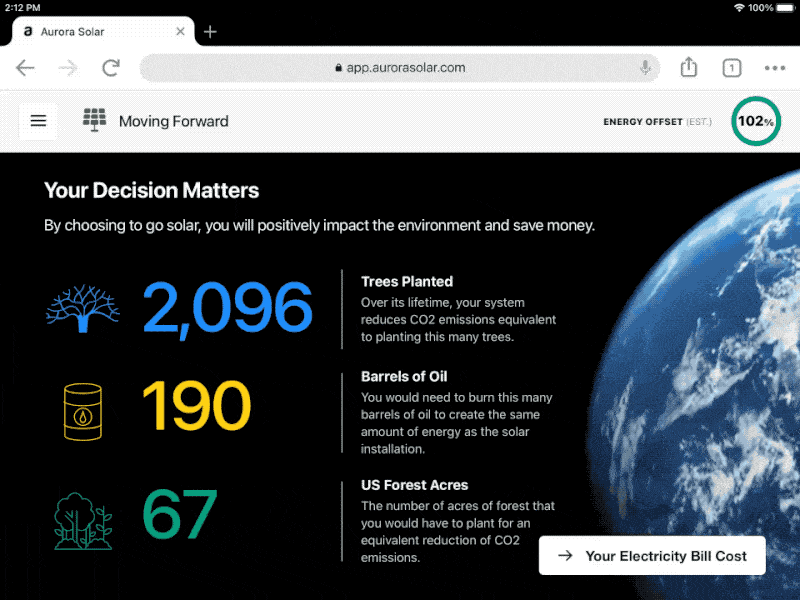Click the 67 acres value

tap(180, 514)
